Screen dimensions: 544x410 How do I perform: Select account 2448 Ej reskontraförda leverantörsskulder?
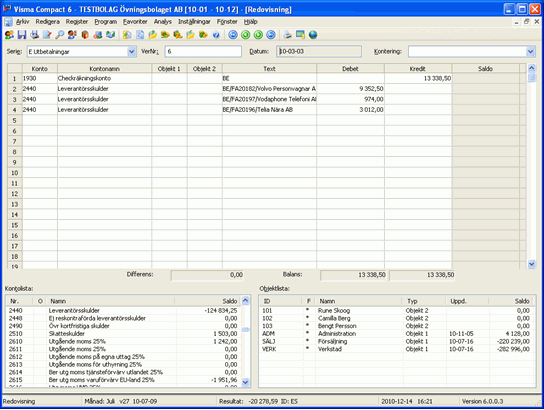pos(123,318)
